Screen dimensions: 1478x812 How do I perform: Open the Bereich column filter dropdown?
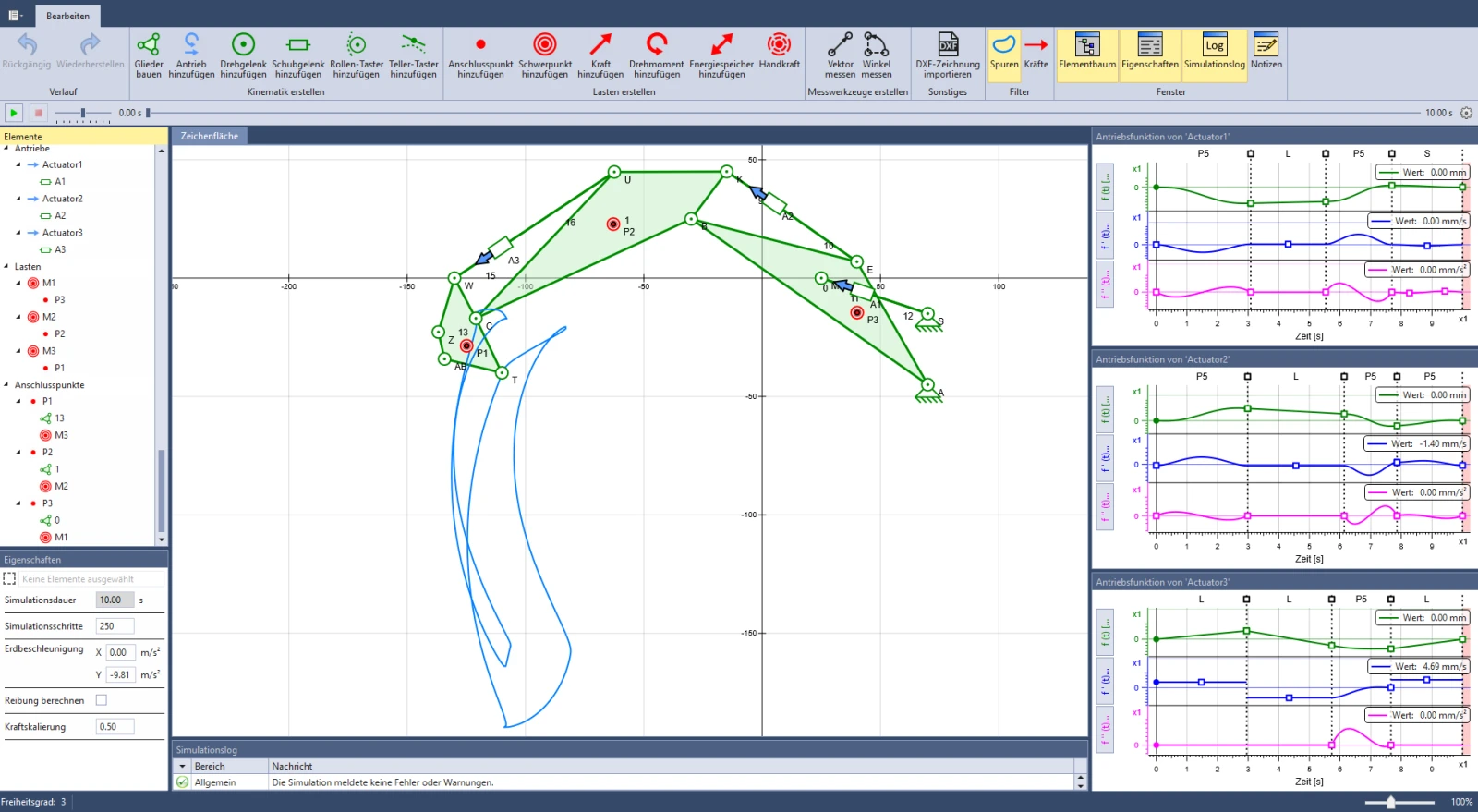[x=182, y=766]
